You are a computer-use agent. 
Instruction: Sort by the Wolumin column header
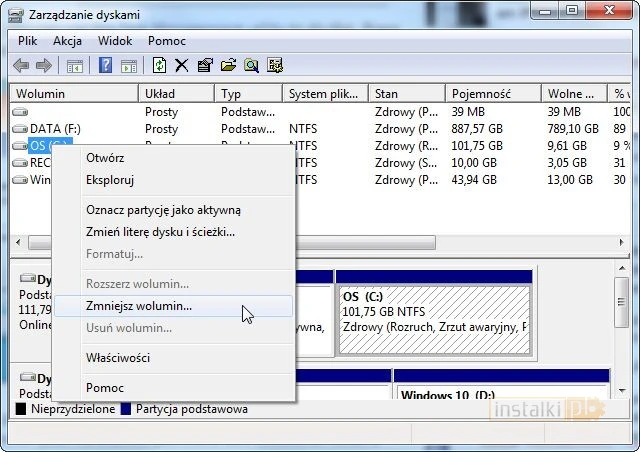tap(74, 94)
